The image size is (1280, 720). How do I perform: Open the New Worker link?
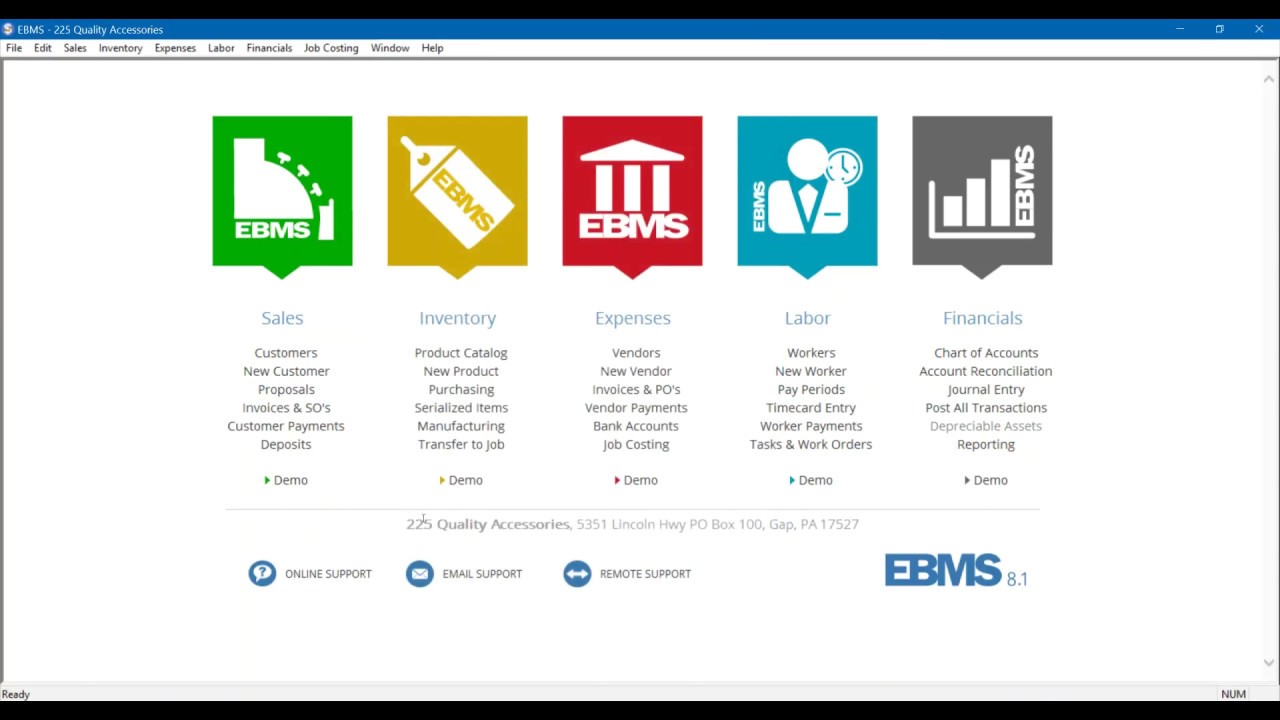pyautogui.click(x=811, y=371)
